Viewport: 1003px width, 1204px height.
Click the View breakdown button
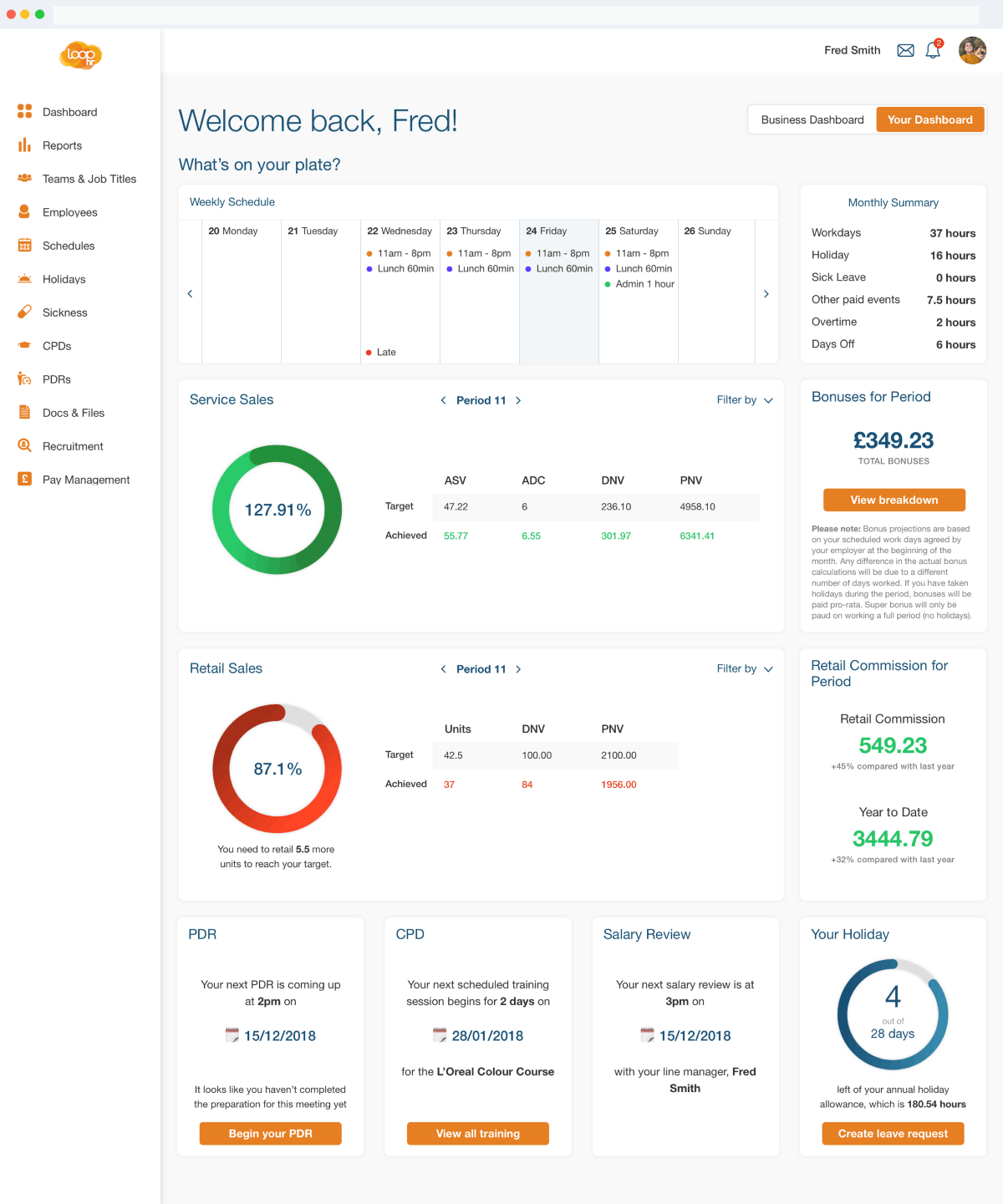point(894,500)
